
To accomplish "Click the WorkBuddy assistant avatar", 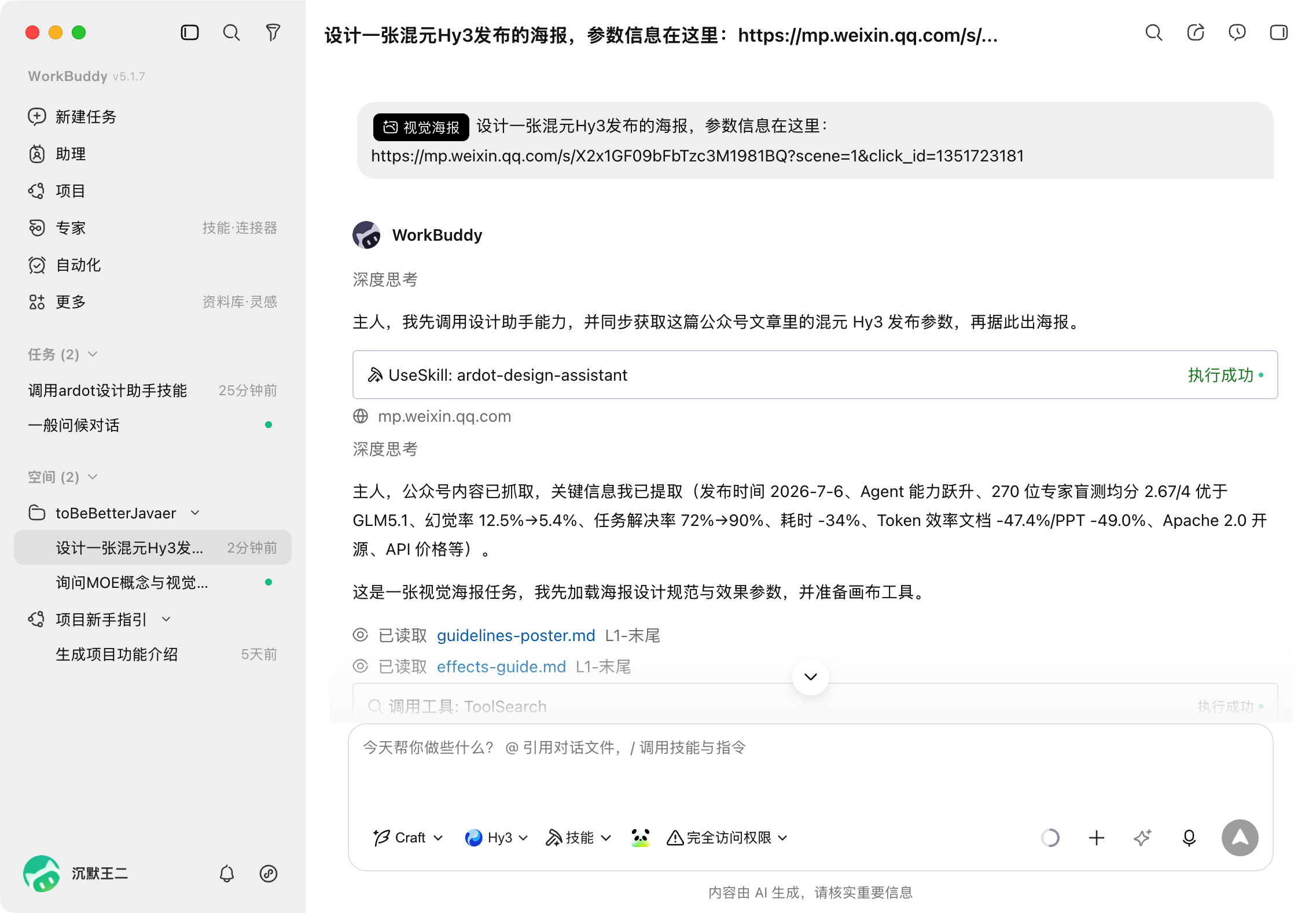I will pyautogui.click(x=366, y=235).
